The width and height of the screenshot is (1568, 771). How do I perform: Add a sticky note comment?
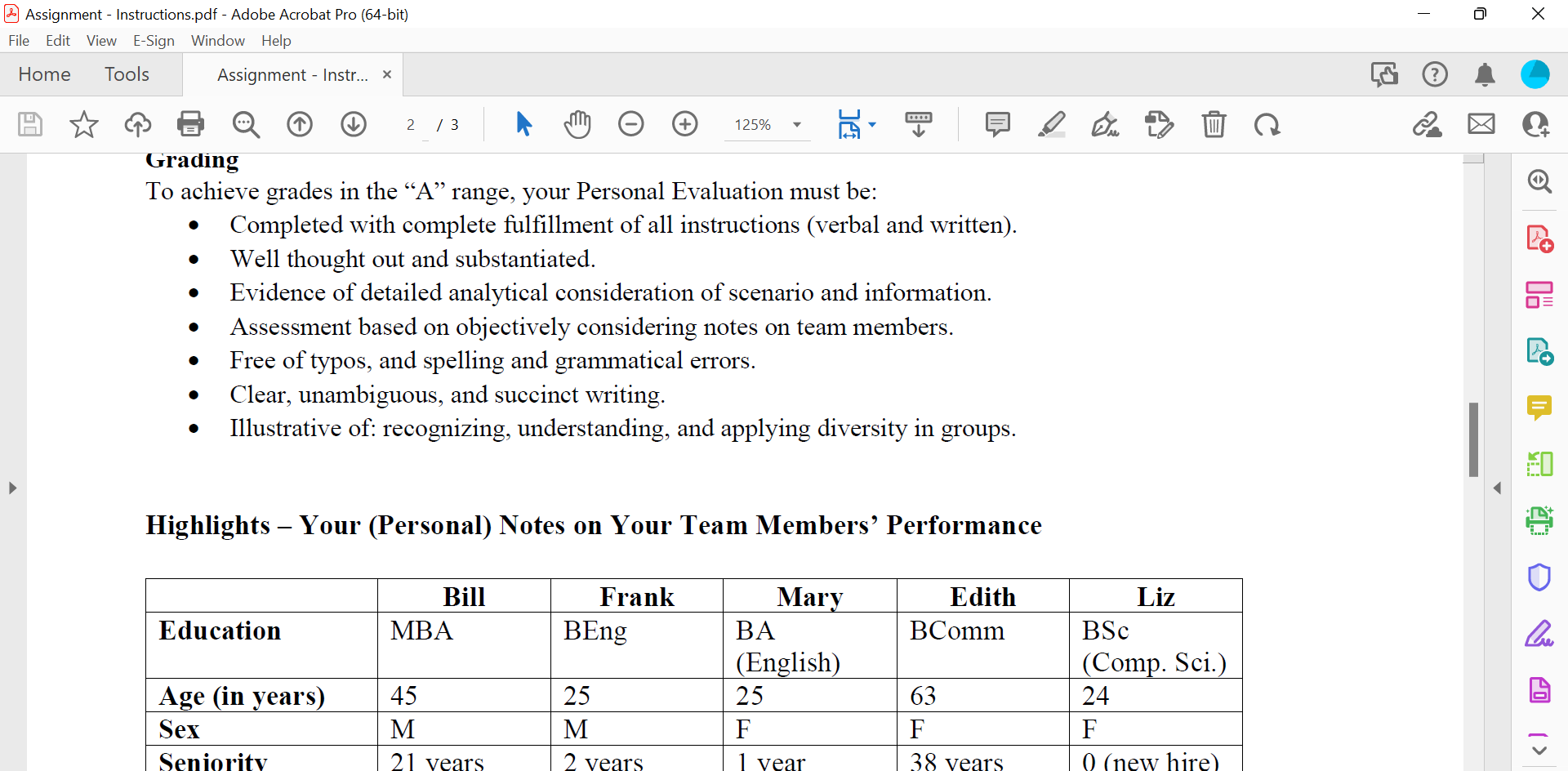pyautogui.click(x=998, y=124)
